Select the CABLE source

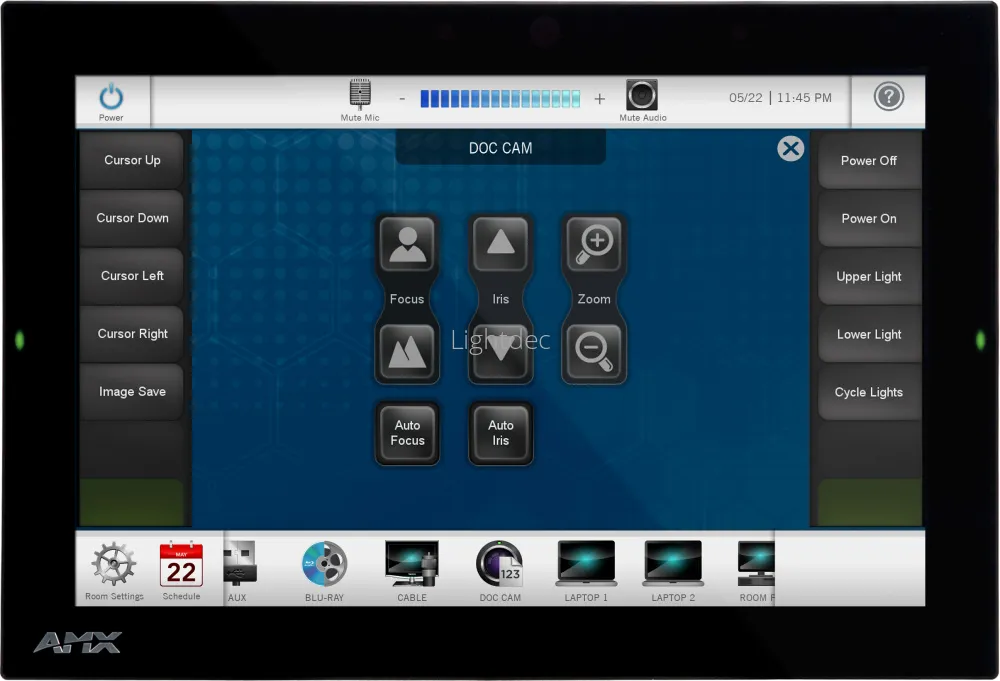[411, 566]
